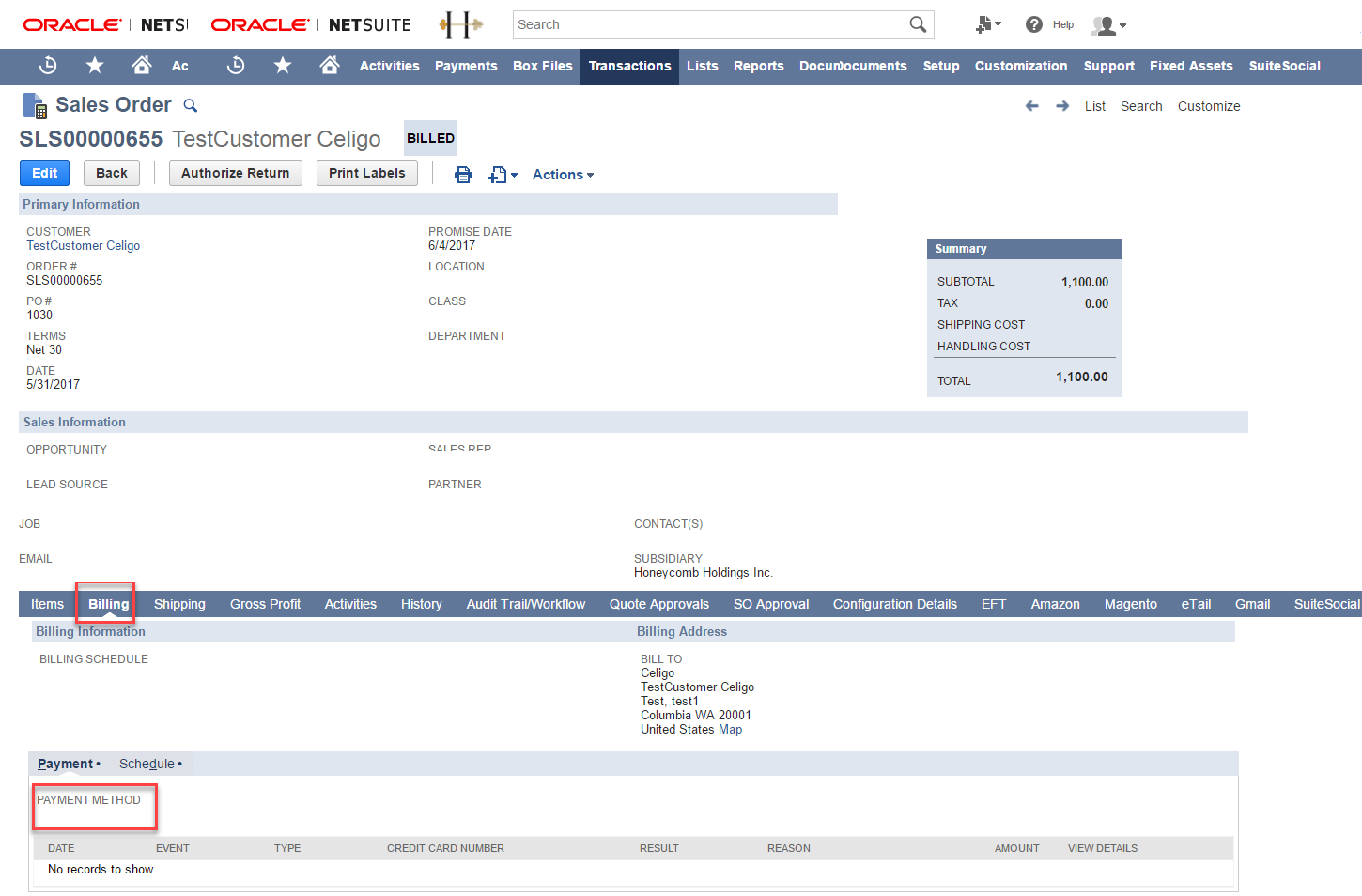Open the Activities navigation menu

389,66
